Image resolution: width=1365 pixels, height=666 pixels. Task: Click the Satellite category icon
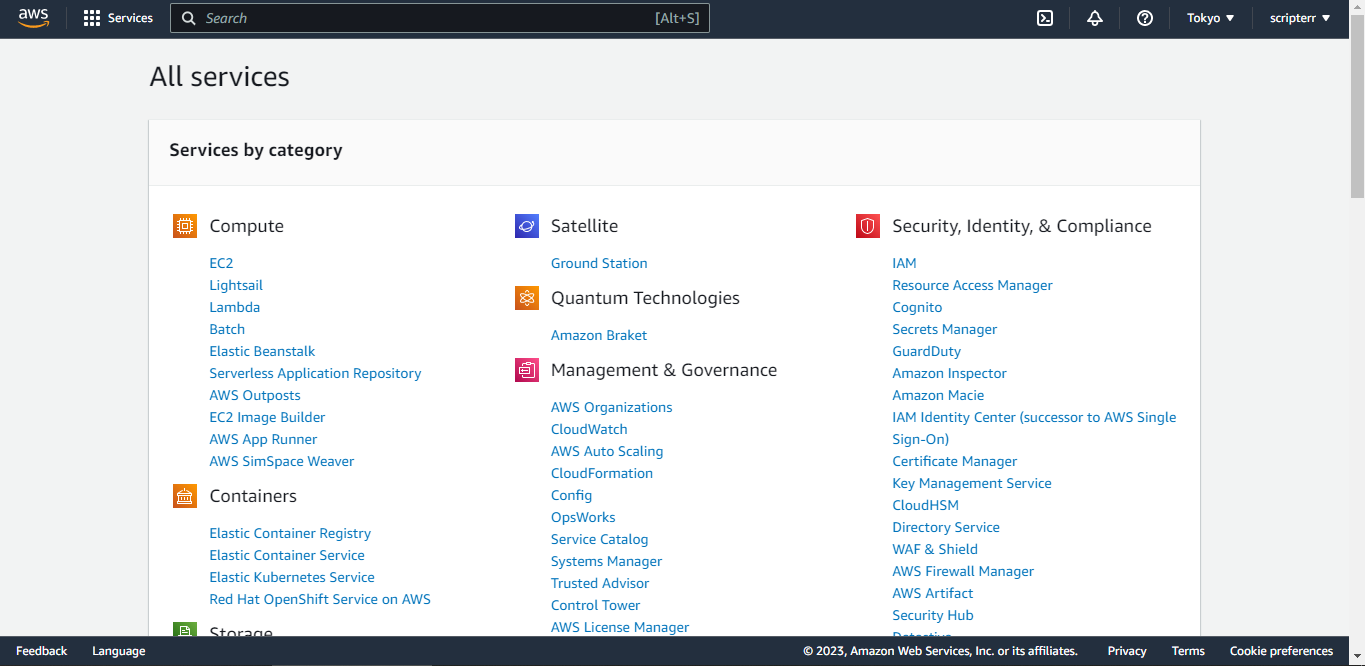tap(527, 226)
